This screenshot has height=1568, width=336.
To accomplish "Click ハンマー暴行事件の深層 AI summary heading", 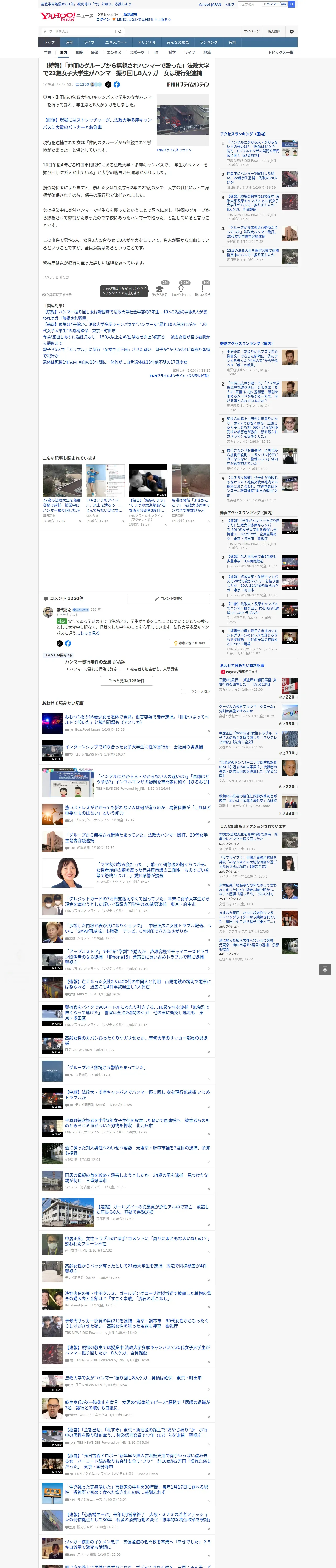I will 88,662.
